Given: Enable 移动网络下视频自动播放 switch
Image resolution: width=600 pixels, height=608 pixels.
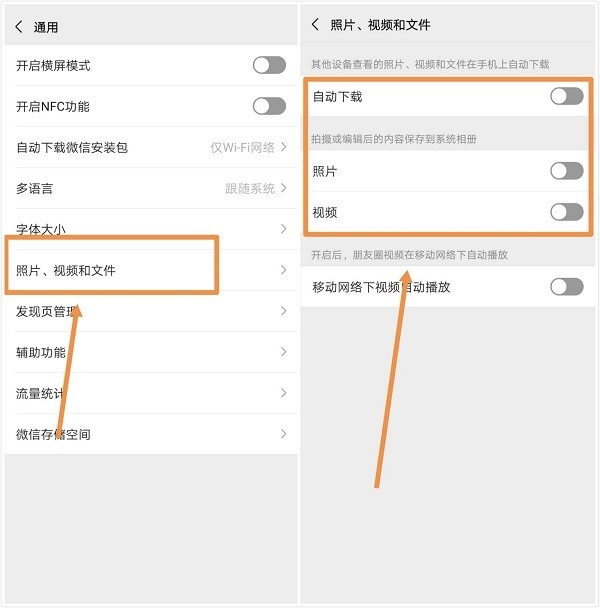Looking at the screenshot, I should (x=566, y=287).
